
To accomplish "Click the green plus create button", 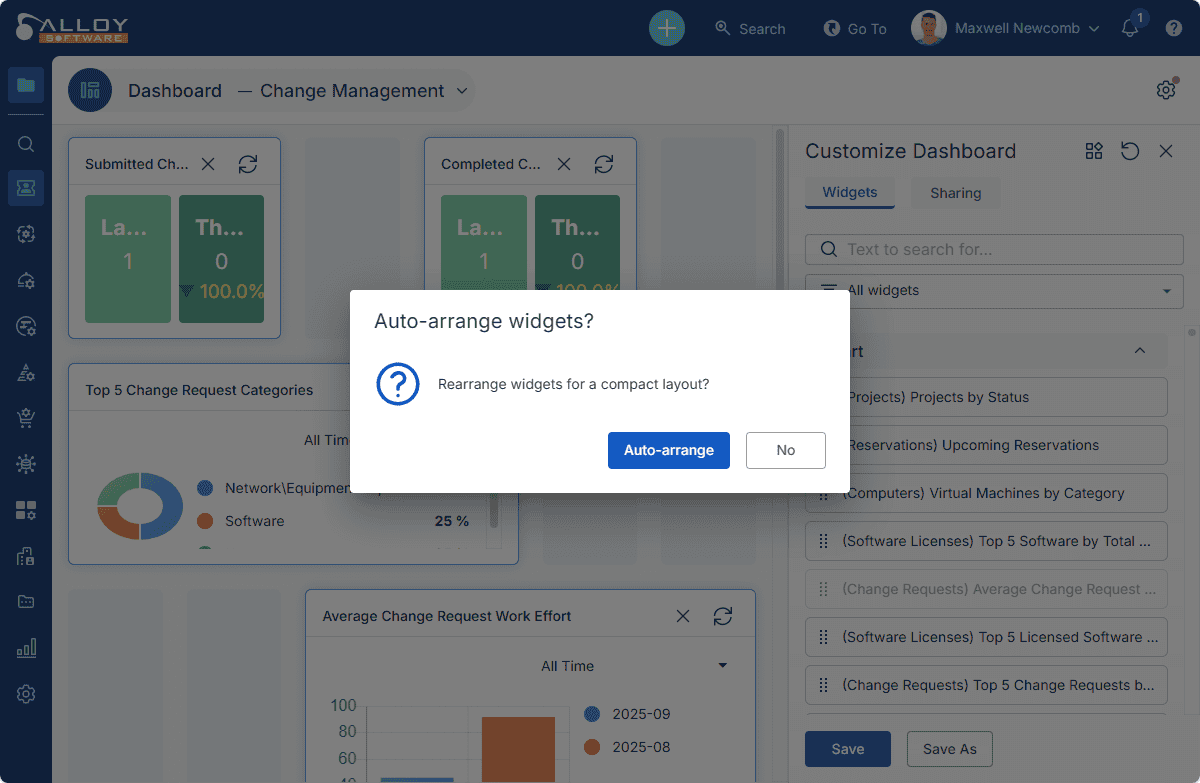I will point(667,28).
